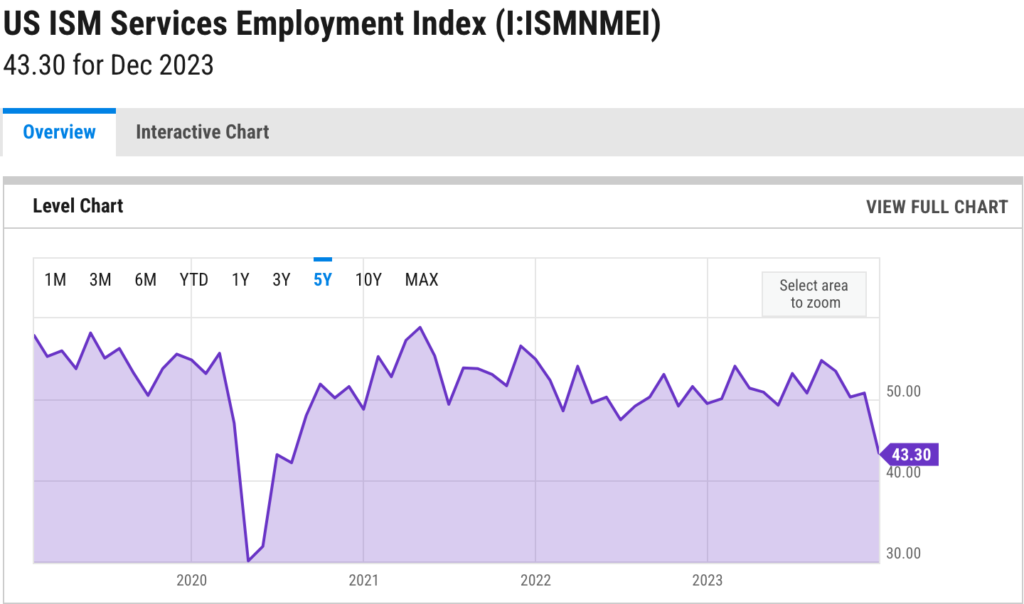Switch to the Overview tab
Screen dimensions: 1024x604
coord(59,133)
